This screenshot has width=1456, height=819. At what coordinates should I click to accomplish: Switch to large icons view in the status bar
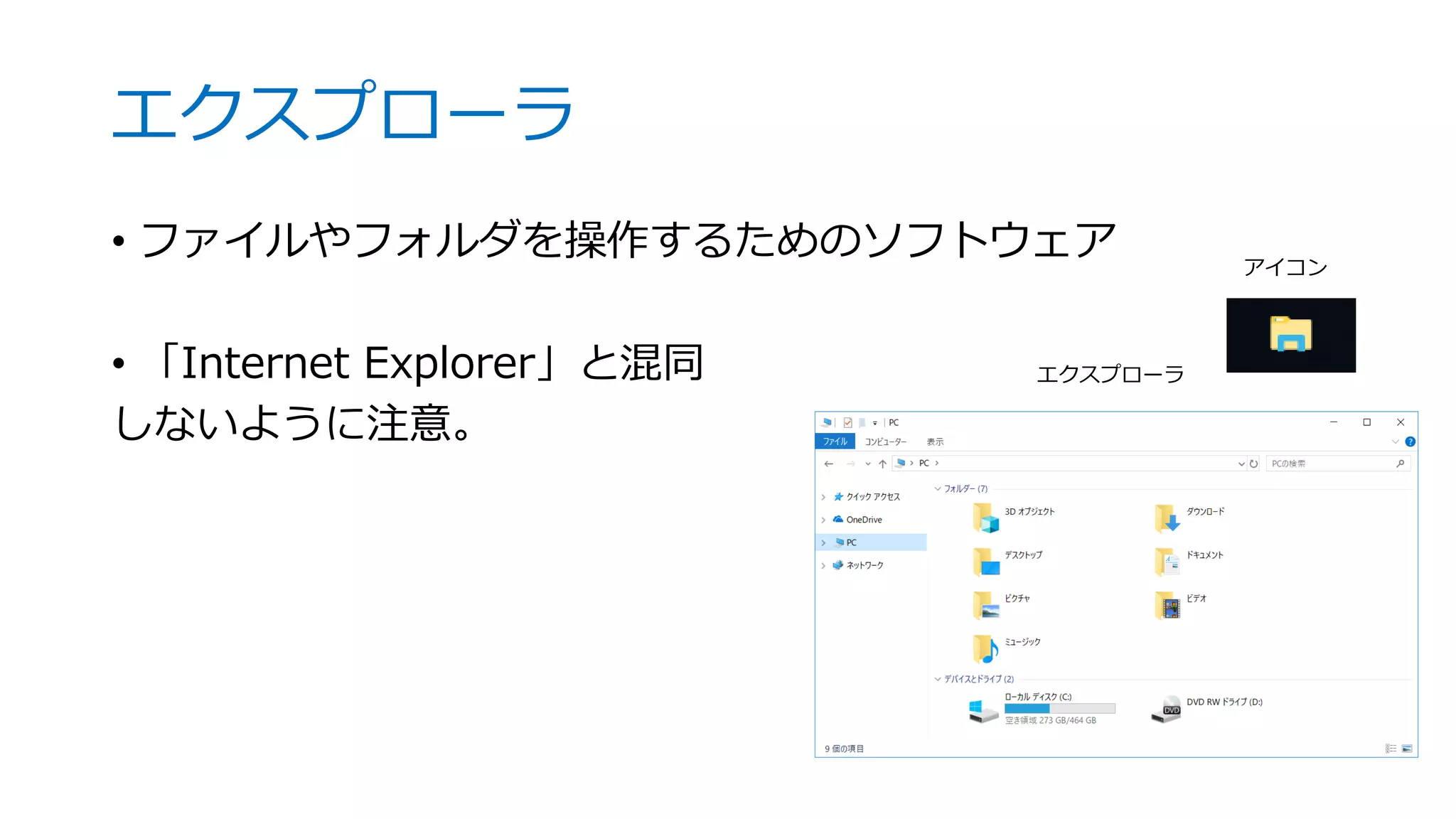tap(1407, 749)
